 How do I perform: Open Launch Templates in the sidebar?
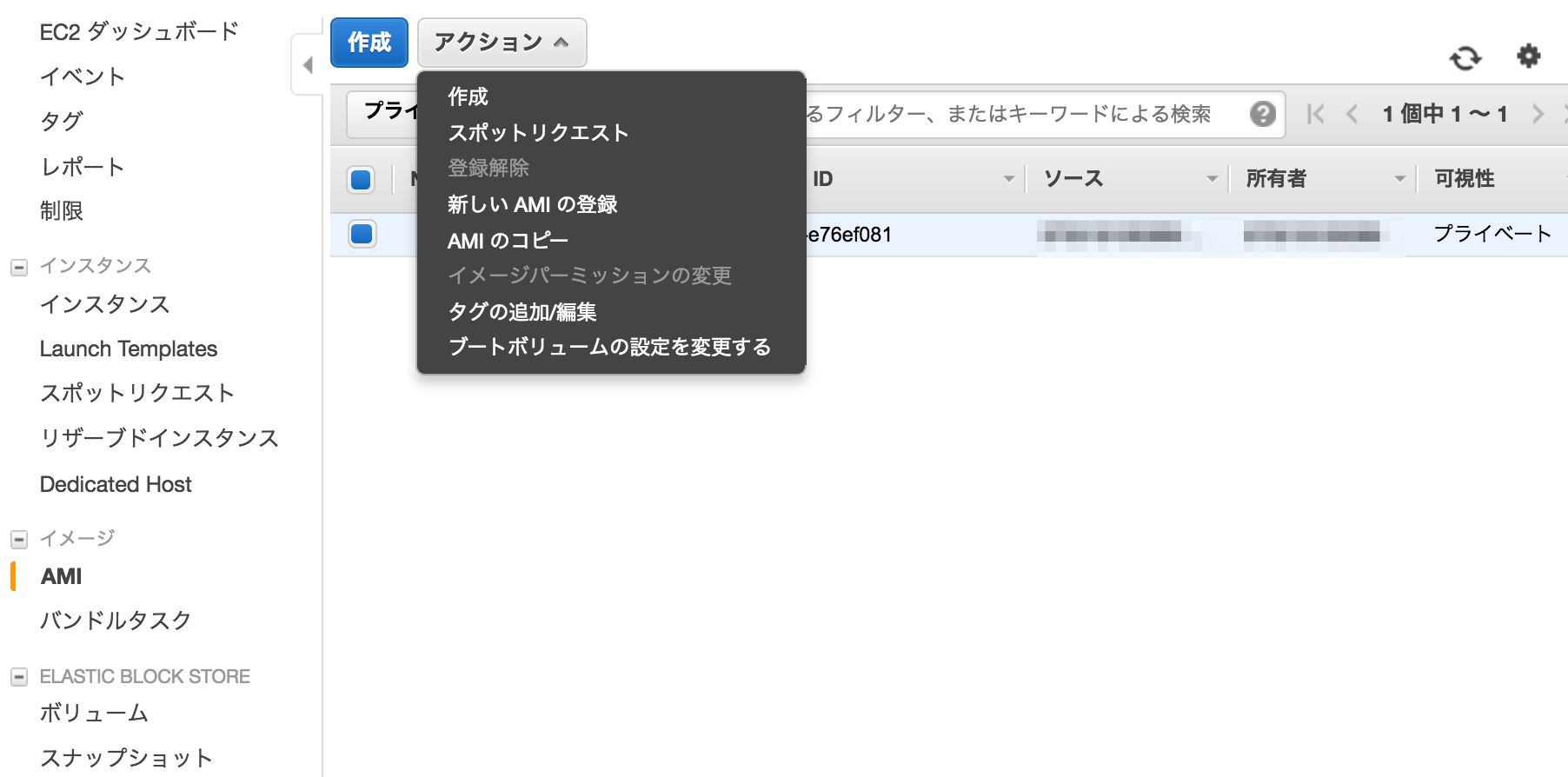pos(129,349)
